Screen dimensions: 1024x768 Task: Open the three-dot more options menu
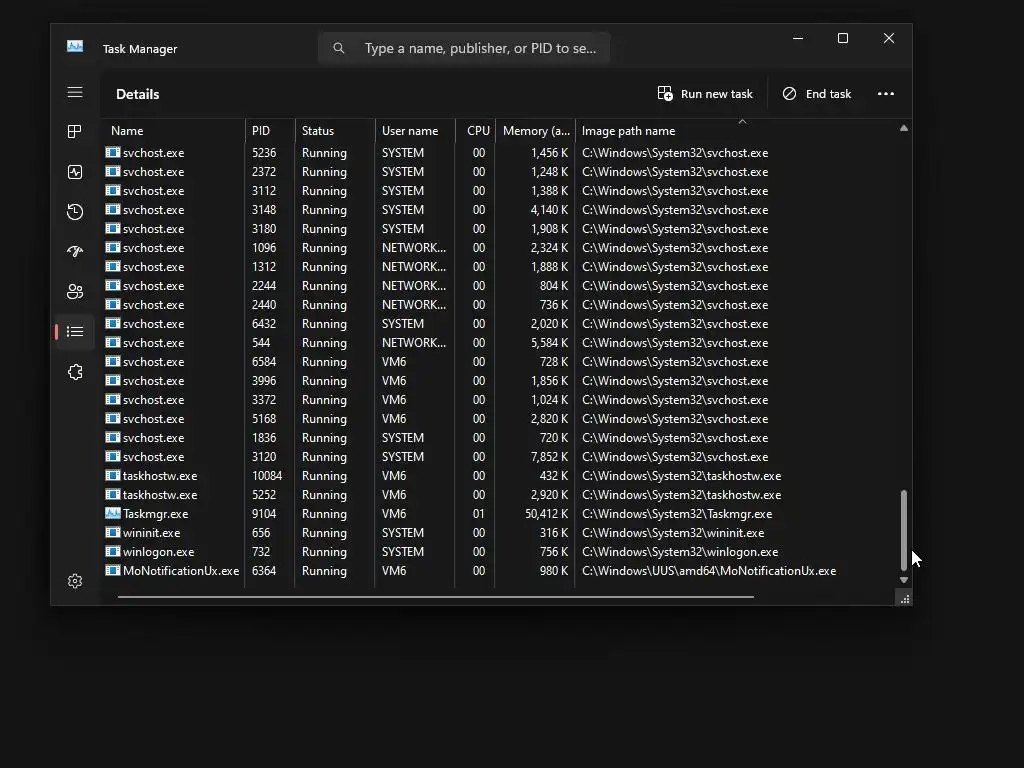click(886, 94)
